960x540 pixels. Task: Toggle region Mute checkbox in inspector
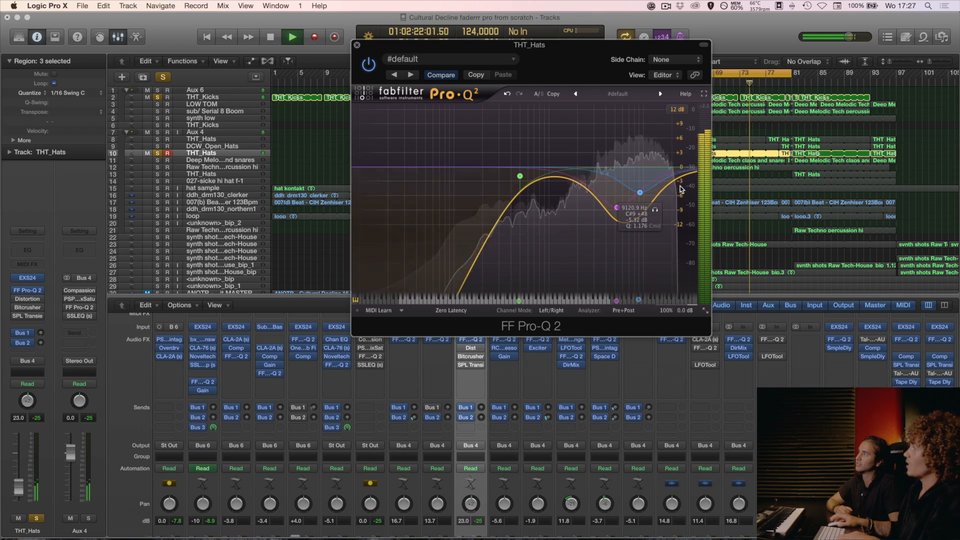(x=54, y=73)
